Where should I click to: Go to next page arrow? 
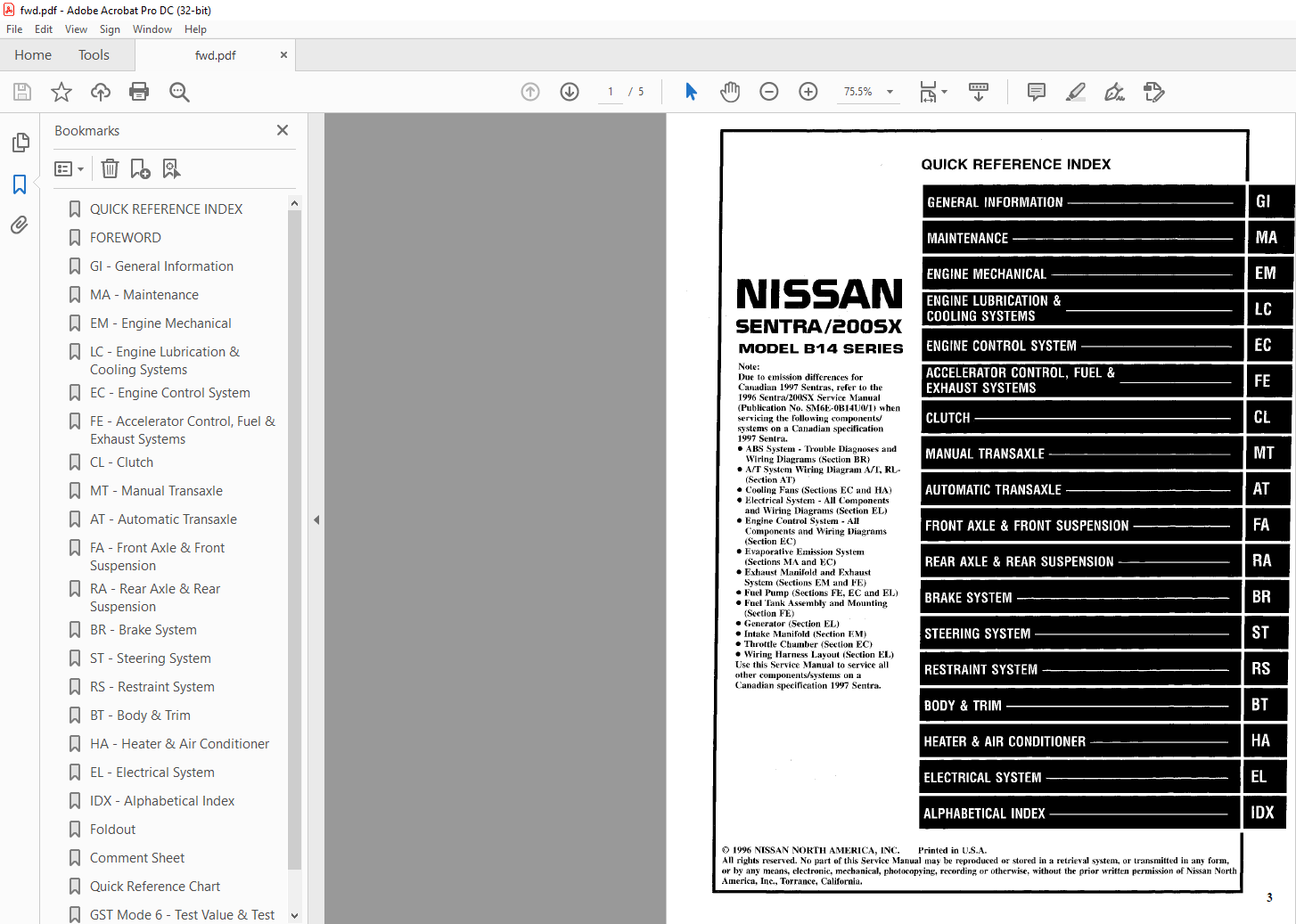click(x=570, y=92)
